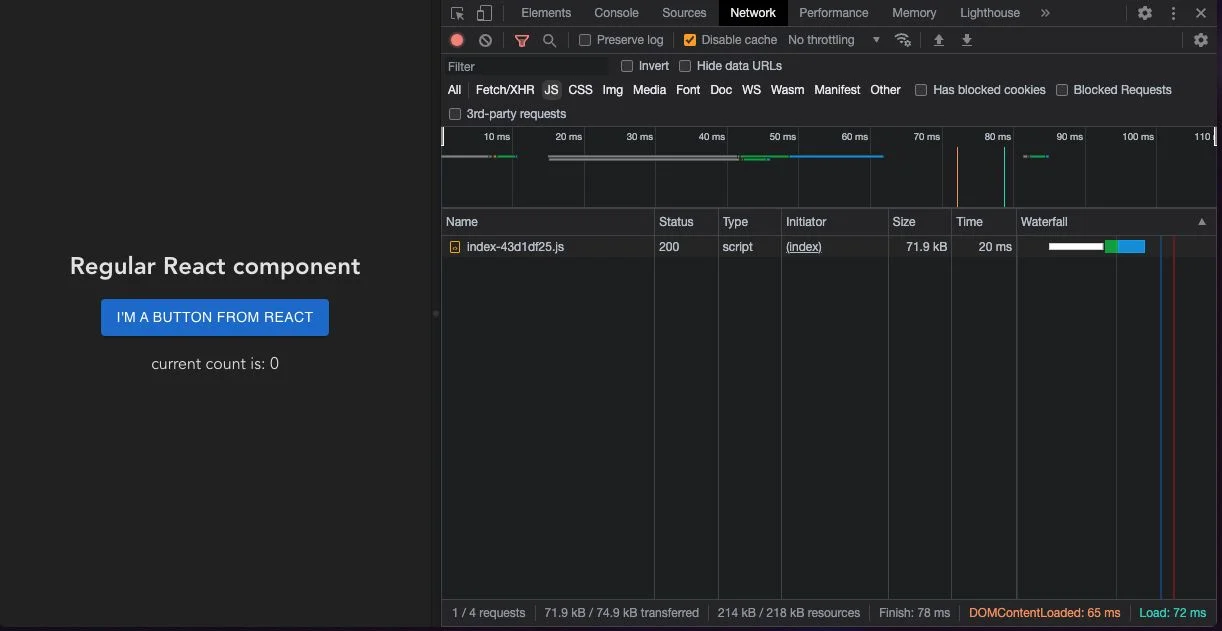Filter requests by WS
Screen dimensions: 1222x631
click(x=751, y=90)
